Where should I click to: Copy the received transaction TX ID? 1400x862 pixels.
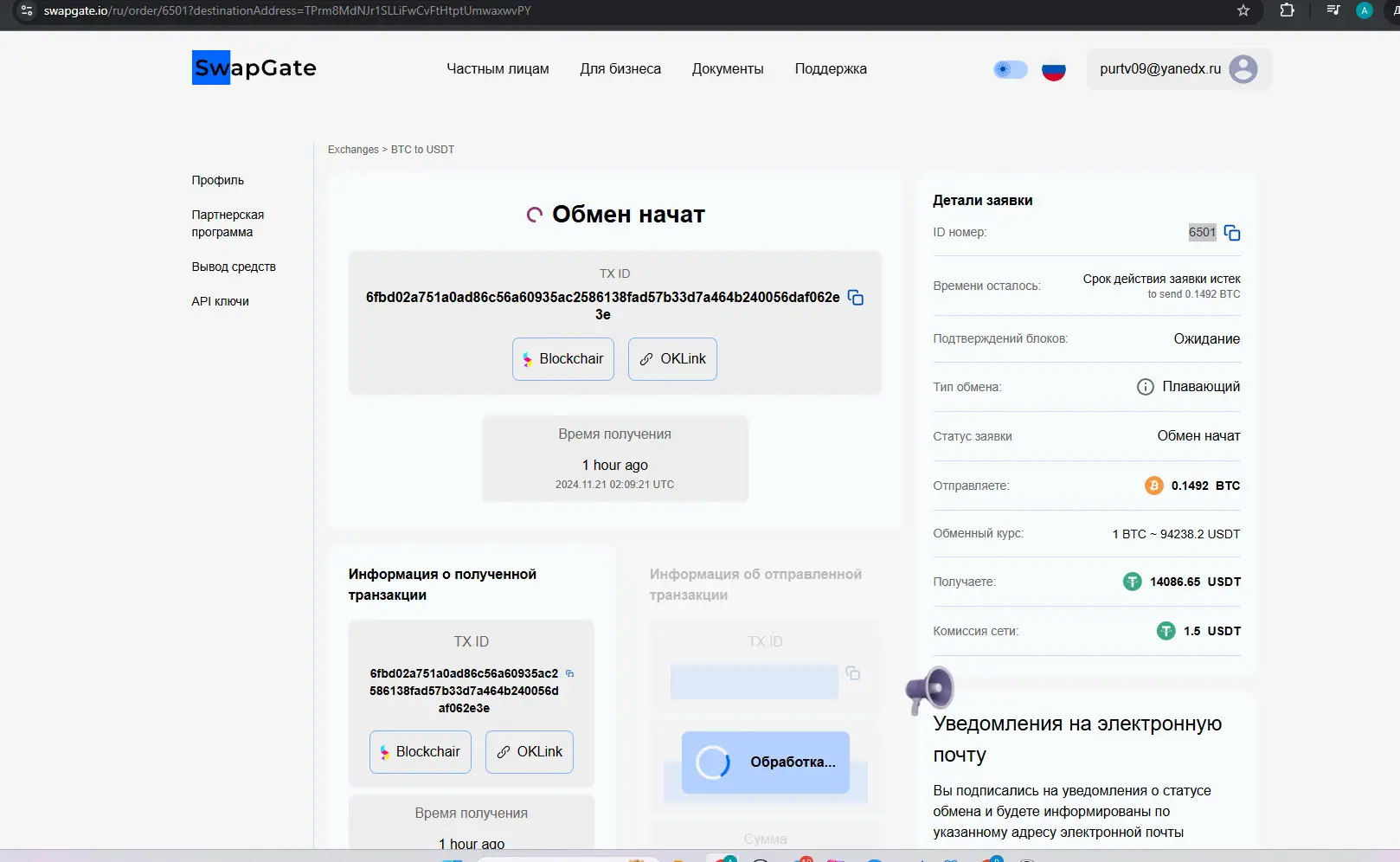tap(569, 673)
